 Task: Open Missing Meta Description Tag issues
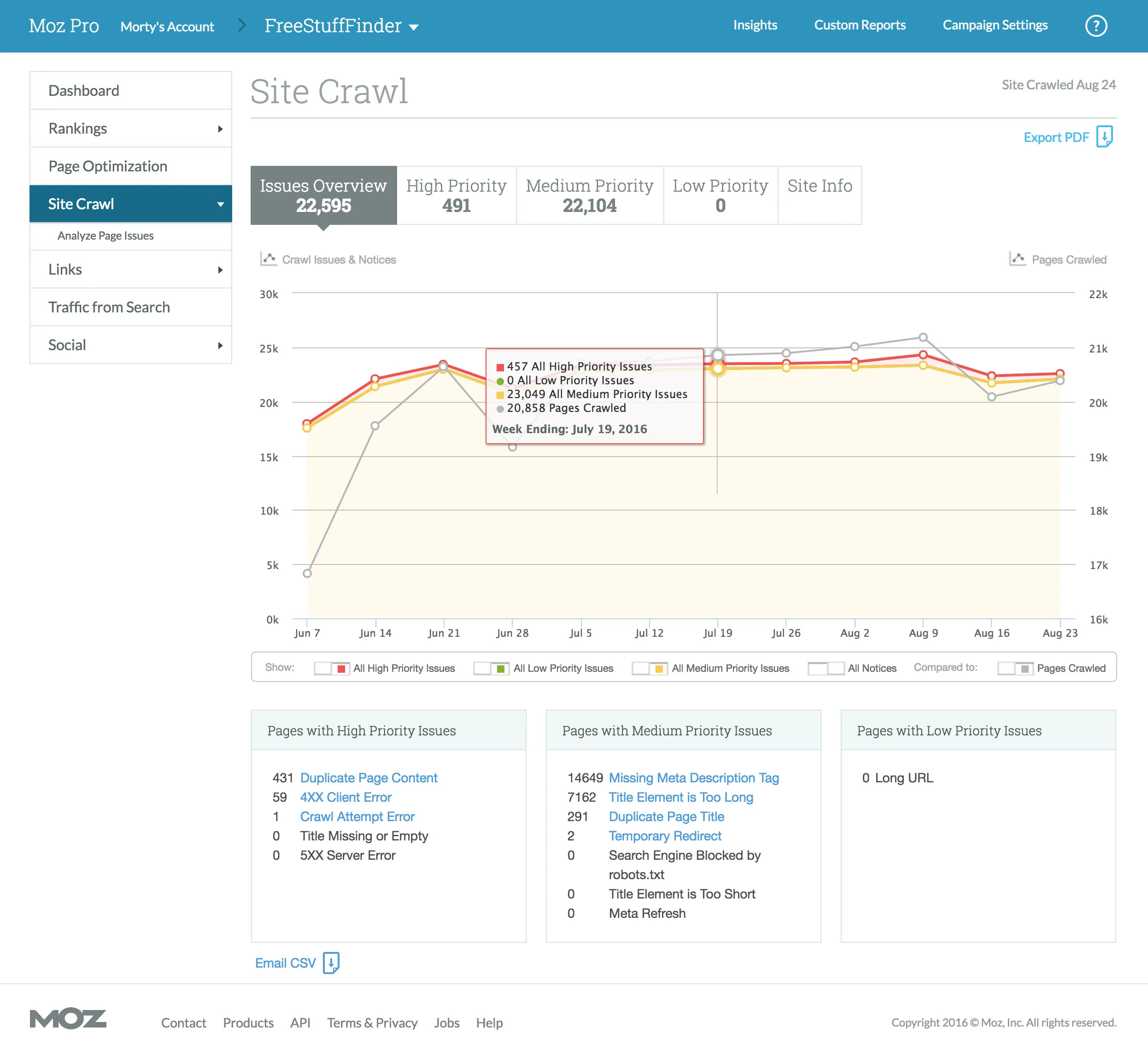tap(693, 777)
